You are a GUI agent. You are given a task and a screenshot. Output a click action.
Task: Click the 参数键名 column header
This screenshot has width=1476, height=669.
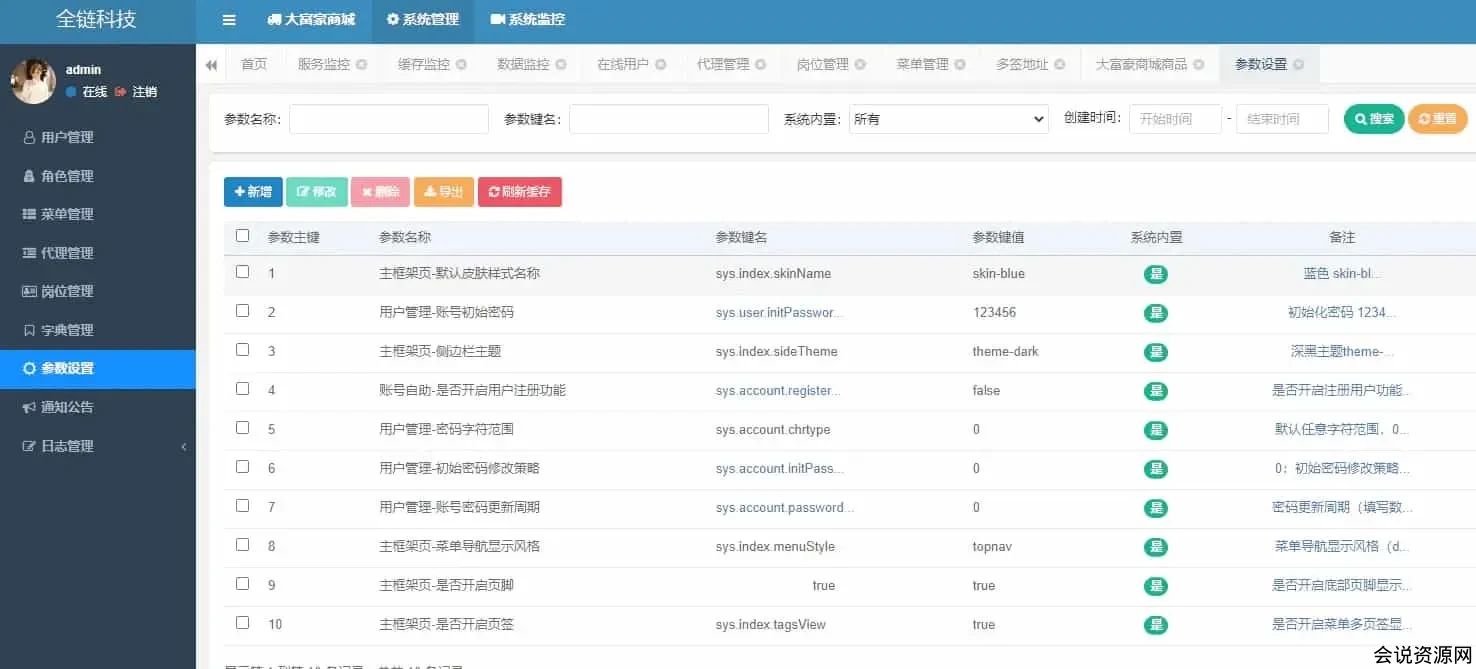coord(741,237)
